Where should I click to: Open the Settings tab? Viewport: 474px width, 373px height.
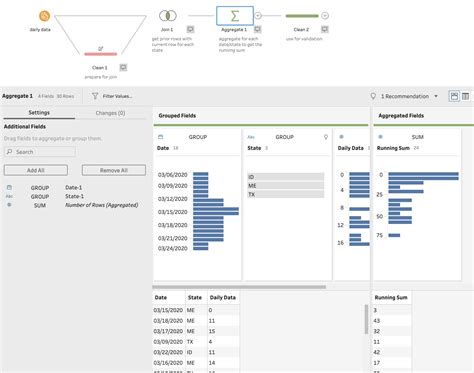(39, 113)
